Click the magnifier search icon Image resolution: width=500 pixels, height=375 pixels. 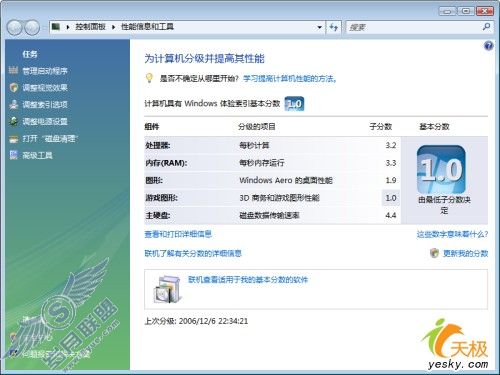486,27
